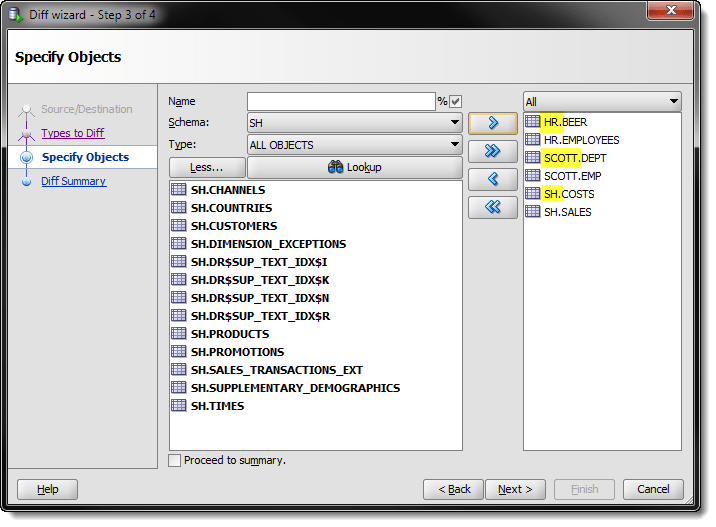This screenshot has height=527, width=716.
Task: Select SH.TIMES row text
Action: coord(217,406)
